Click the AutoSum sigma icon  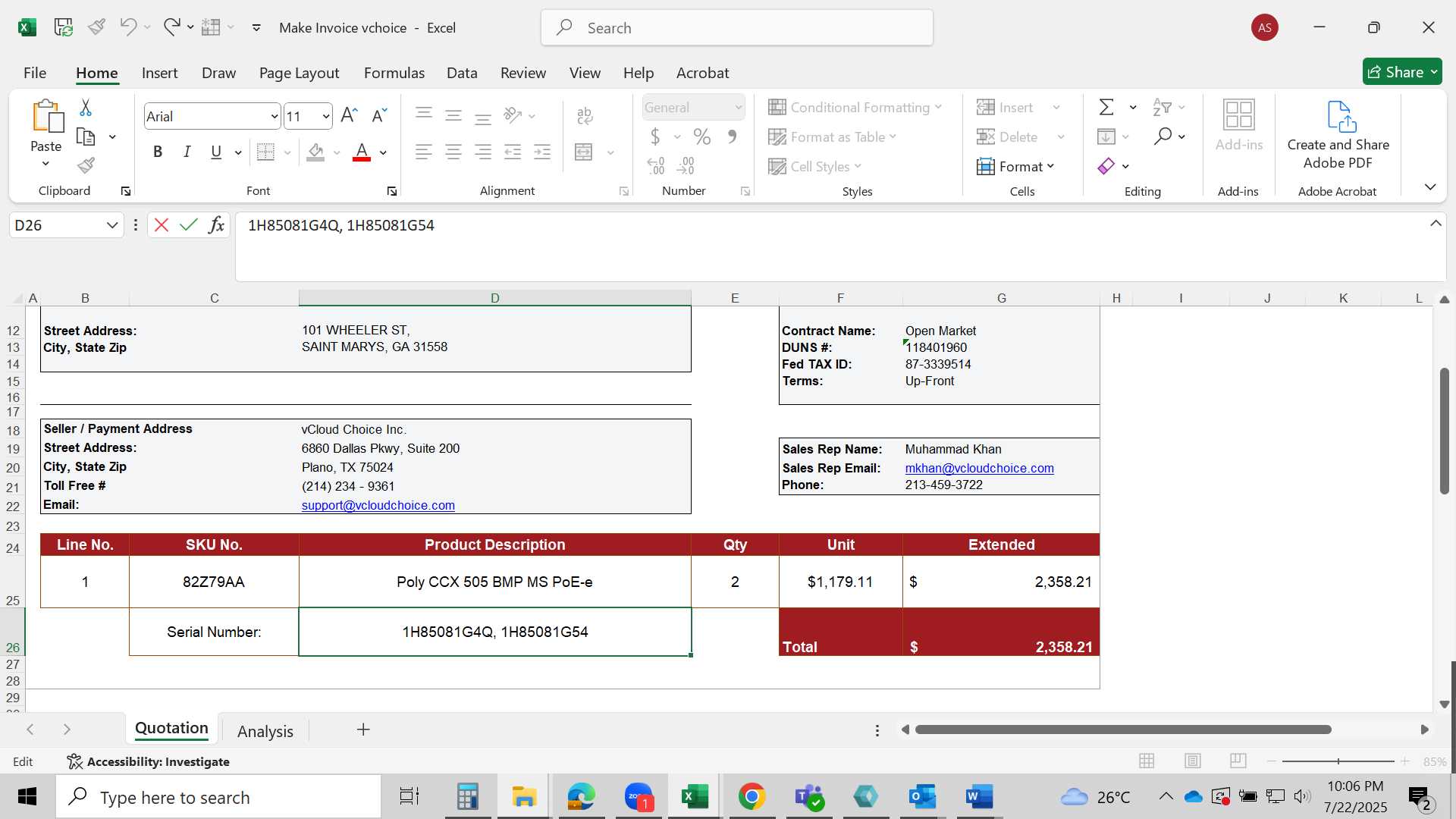(1106, 107)
